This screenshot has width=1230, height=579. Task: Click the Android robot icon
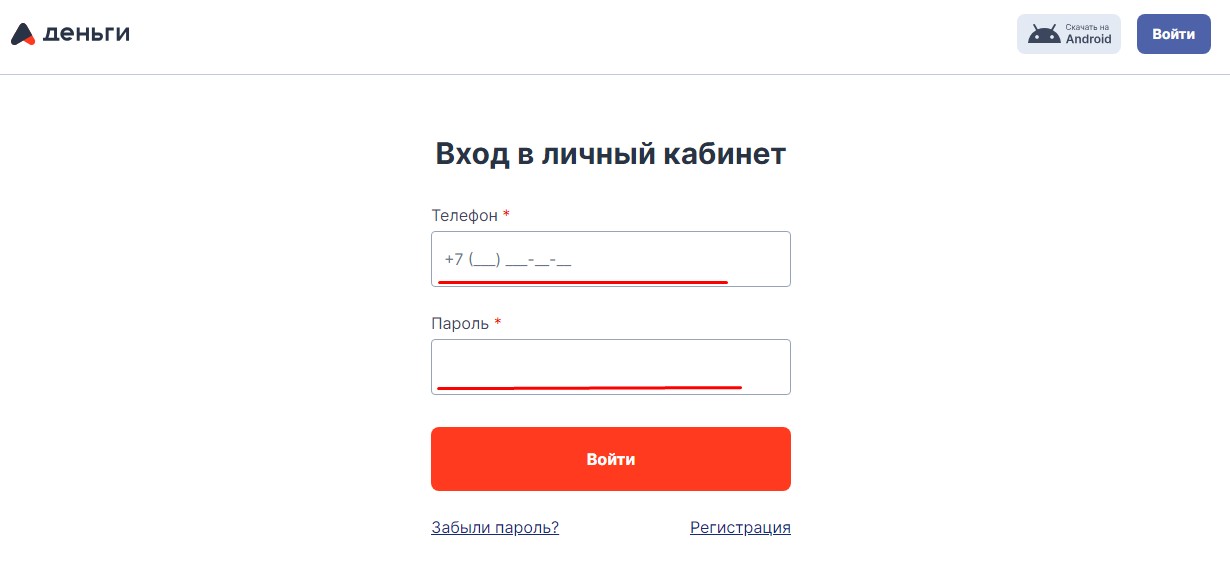pyautogui.click(x=1044, y=34)
